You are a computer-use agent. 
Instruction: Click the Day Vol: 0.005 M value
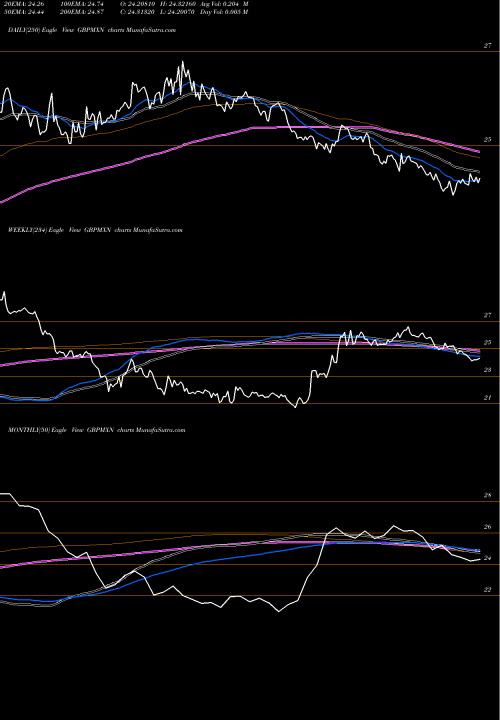point(224,12)
